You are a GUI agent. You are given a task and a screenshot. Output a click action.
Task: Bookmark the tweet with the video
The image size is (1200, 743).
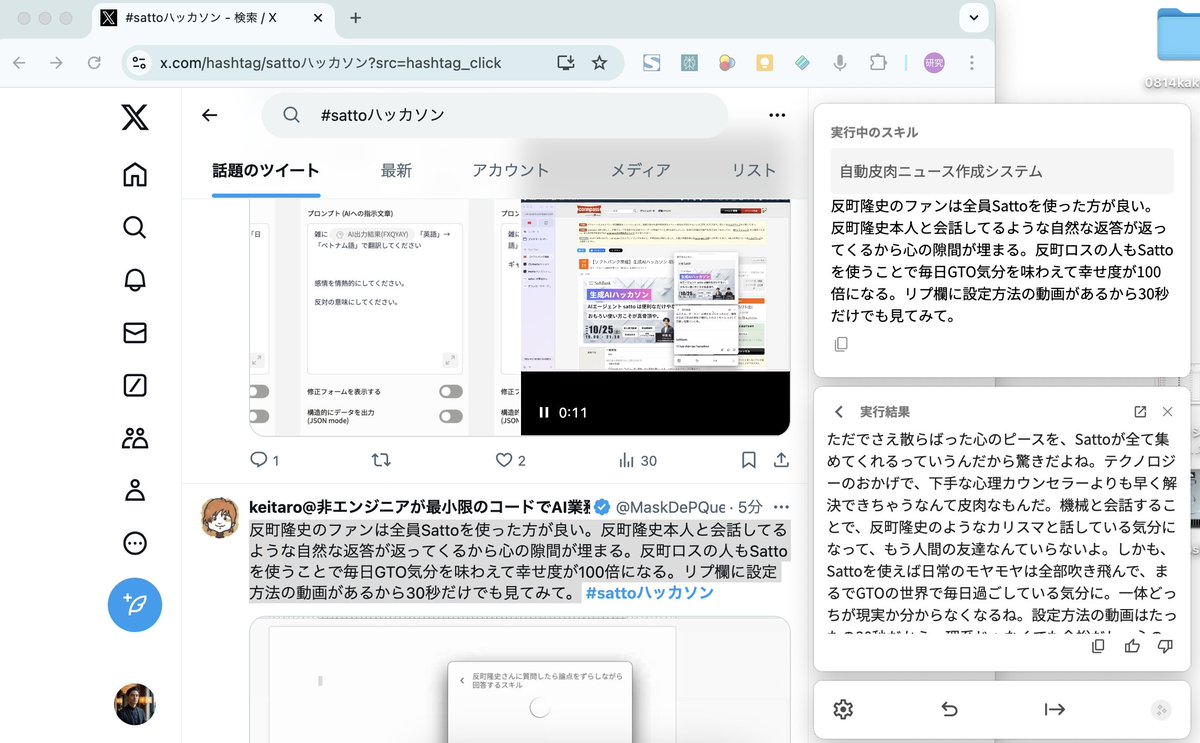(748, 459)
